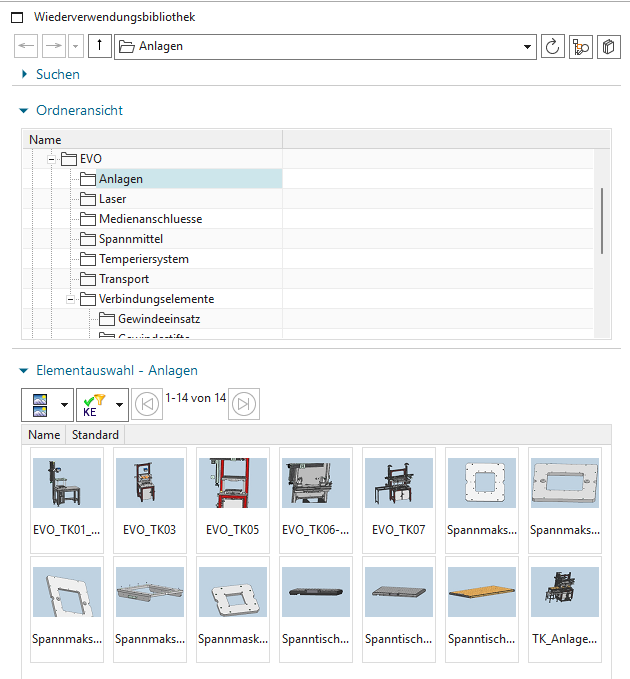This screenshot has height=679, width=630.
Task: Go to first page of element results
Action: pos(147,404)
